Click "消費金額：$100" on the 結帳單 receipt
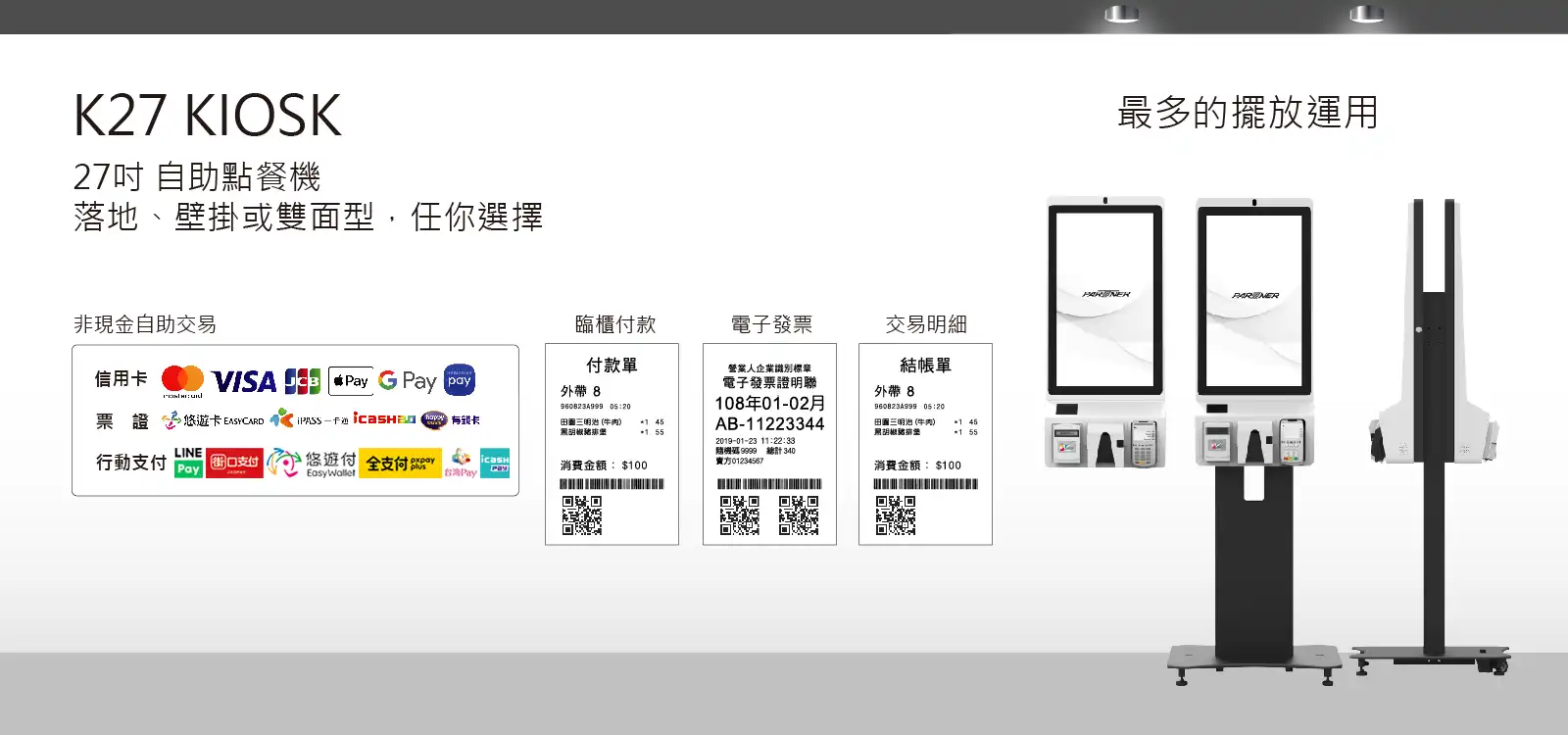Screen dimensions: 1568x735 click(917, 465)
